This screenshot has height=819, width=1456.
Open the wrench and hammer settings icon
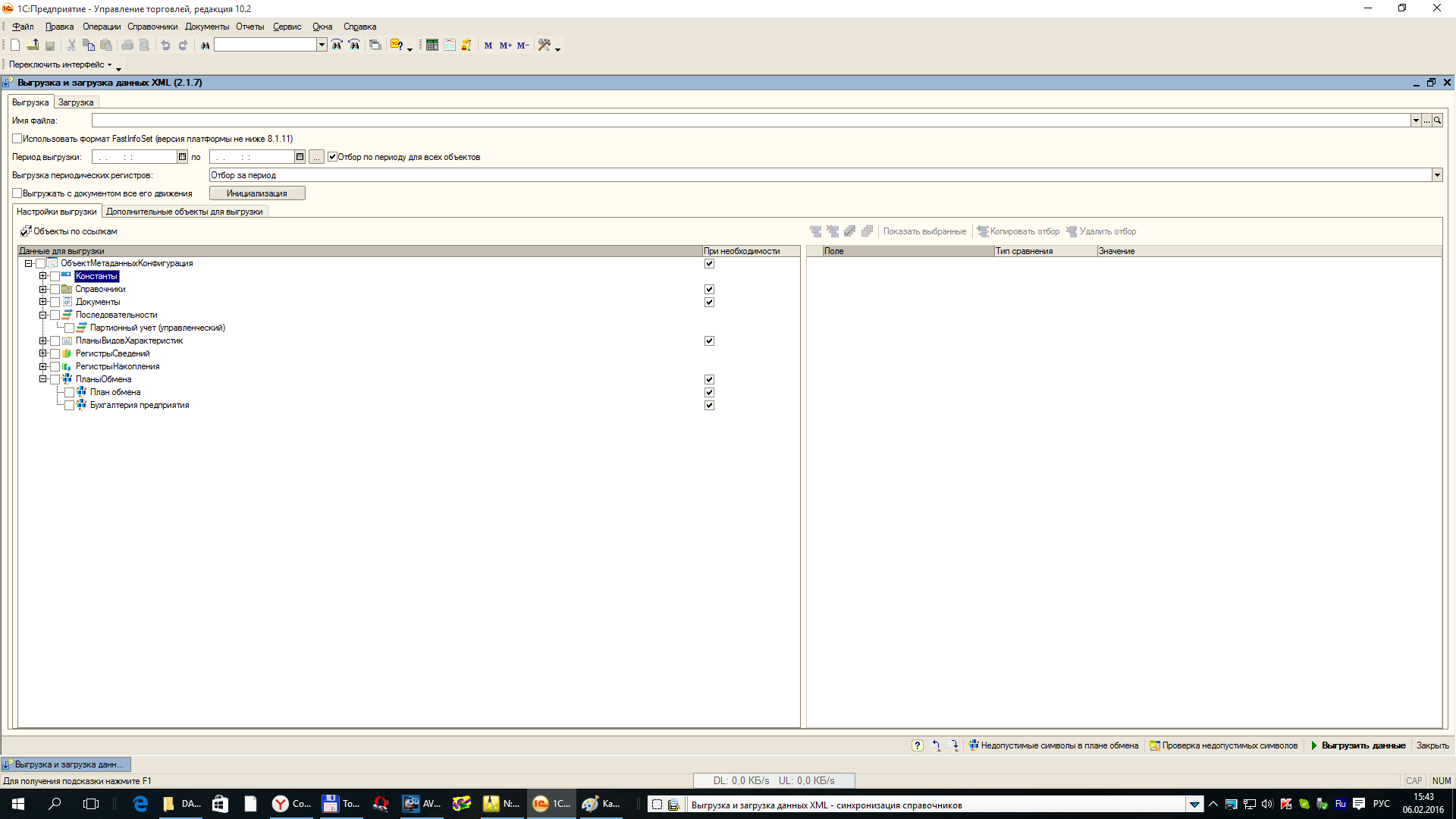coord(544,45)
